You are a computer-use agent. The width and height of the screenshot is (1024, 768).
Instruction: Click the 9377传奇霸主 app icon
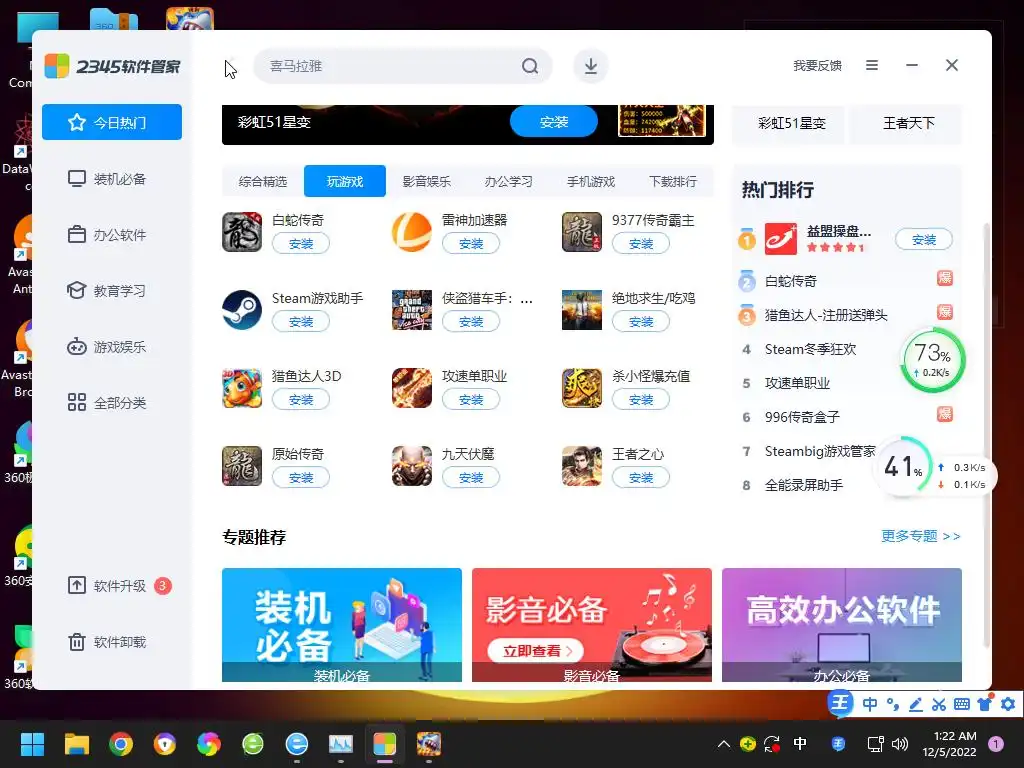[581, 232]
